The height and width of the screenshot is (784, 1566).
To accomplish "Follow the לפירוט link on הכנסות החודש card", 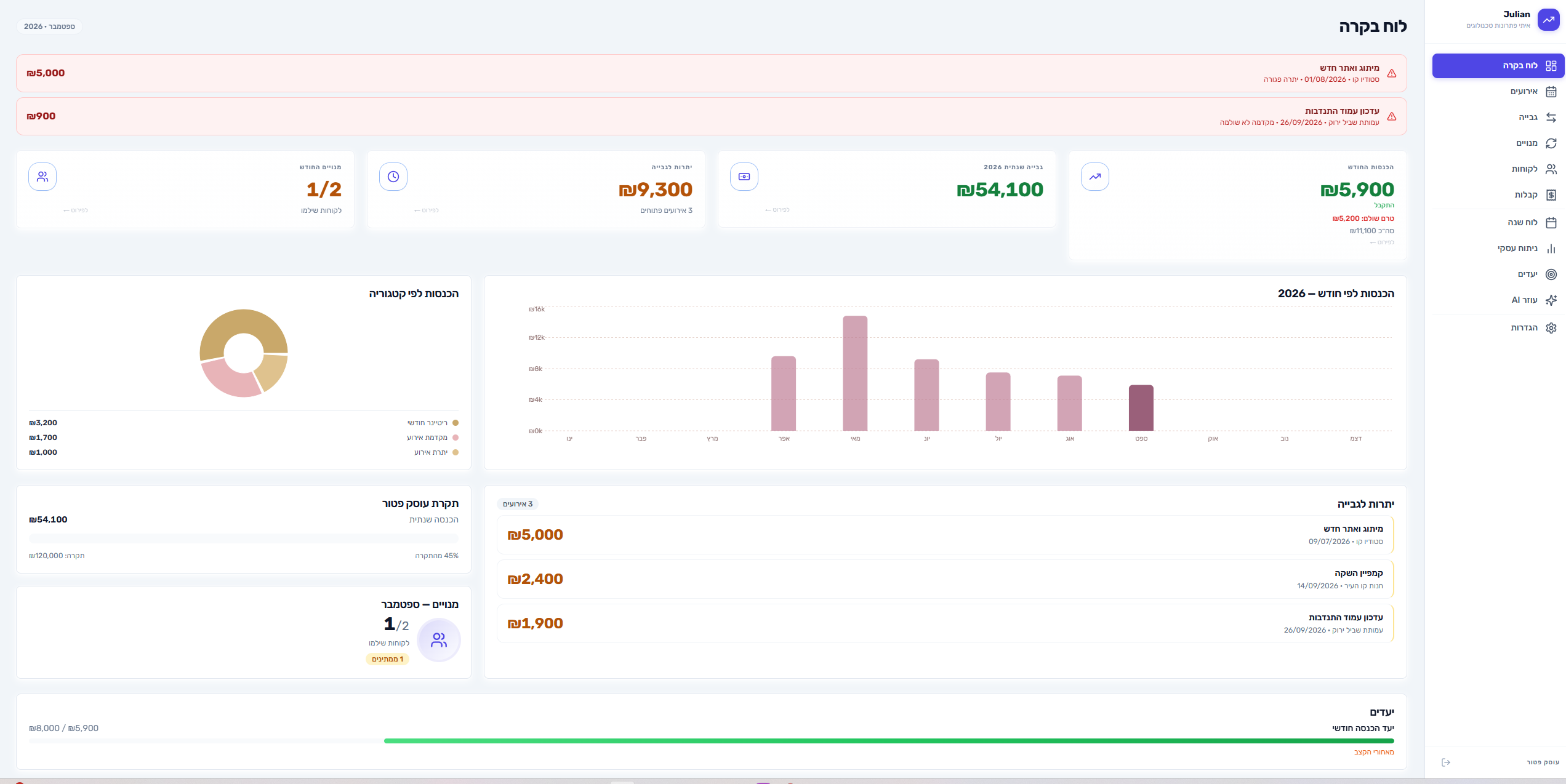I will 1382,242.
